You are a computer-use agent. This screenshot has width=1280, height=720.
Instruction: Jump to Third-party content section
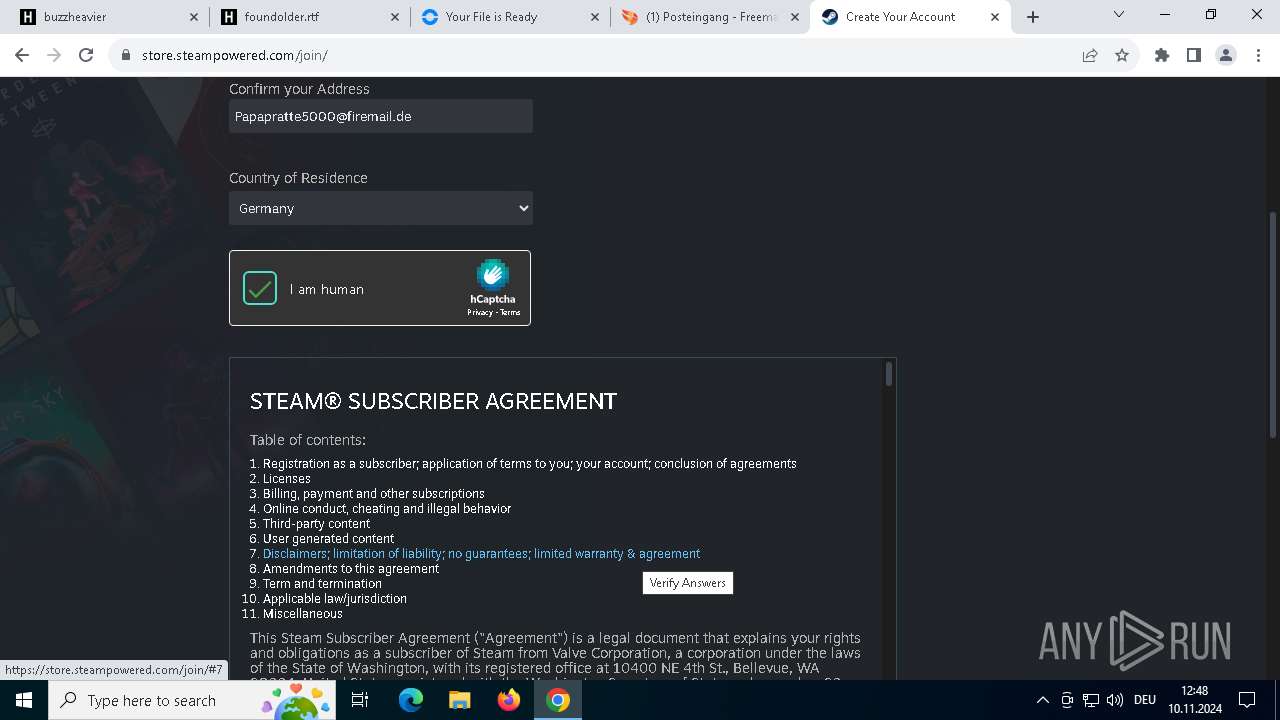point(316,523)
